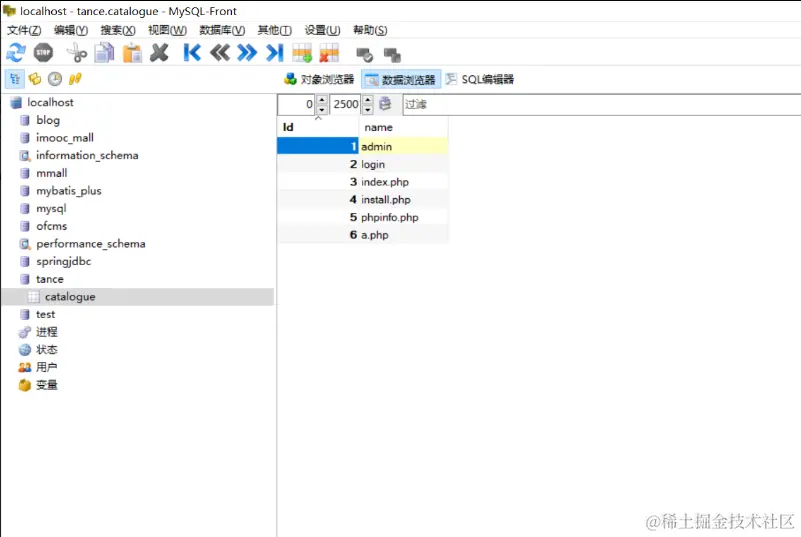801x537 pixels.
Task: Go to first record icon
Action: pyautogui.click(x=192, y=53)
